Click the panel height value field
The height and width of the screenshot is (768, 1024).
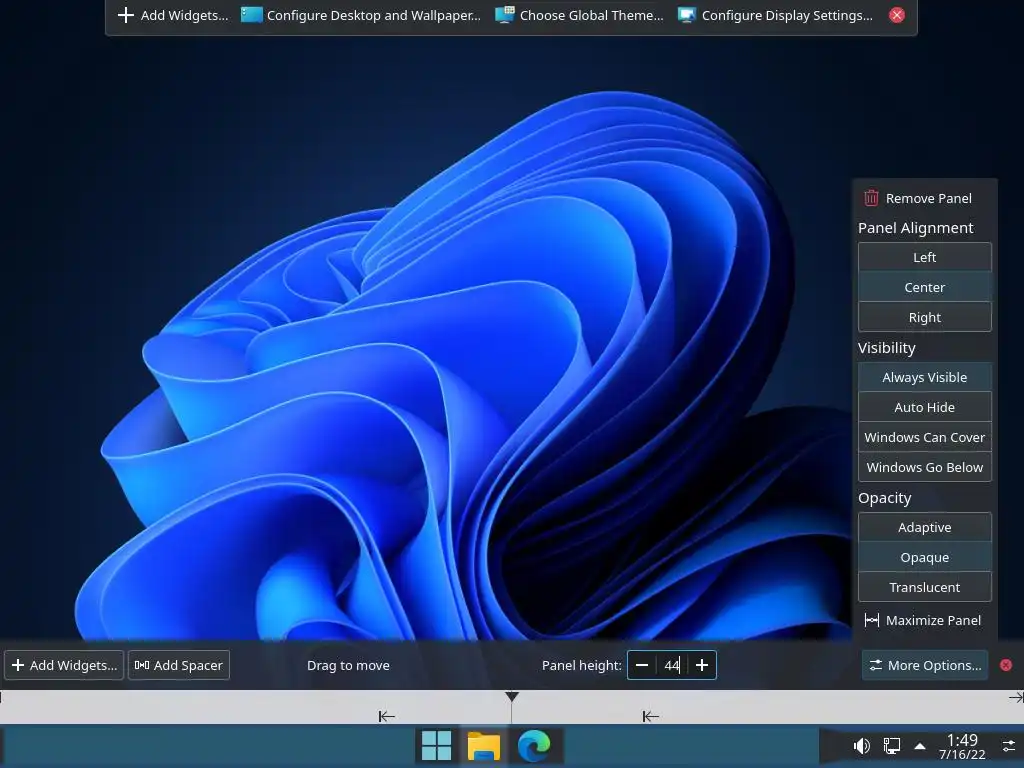click(x=672, y=665)
